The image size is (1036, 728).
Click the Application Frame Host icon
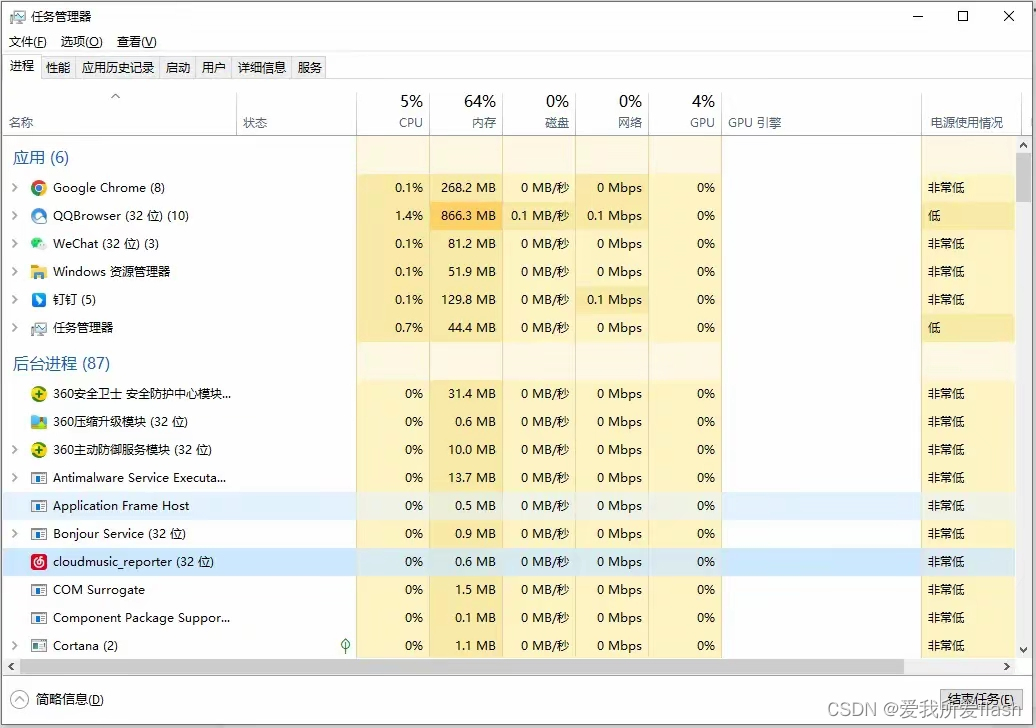[x=39, y=506]
